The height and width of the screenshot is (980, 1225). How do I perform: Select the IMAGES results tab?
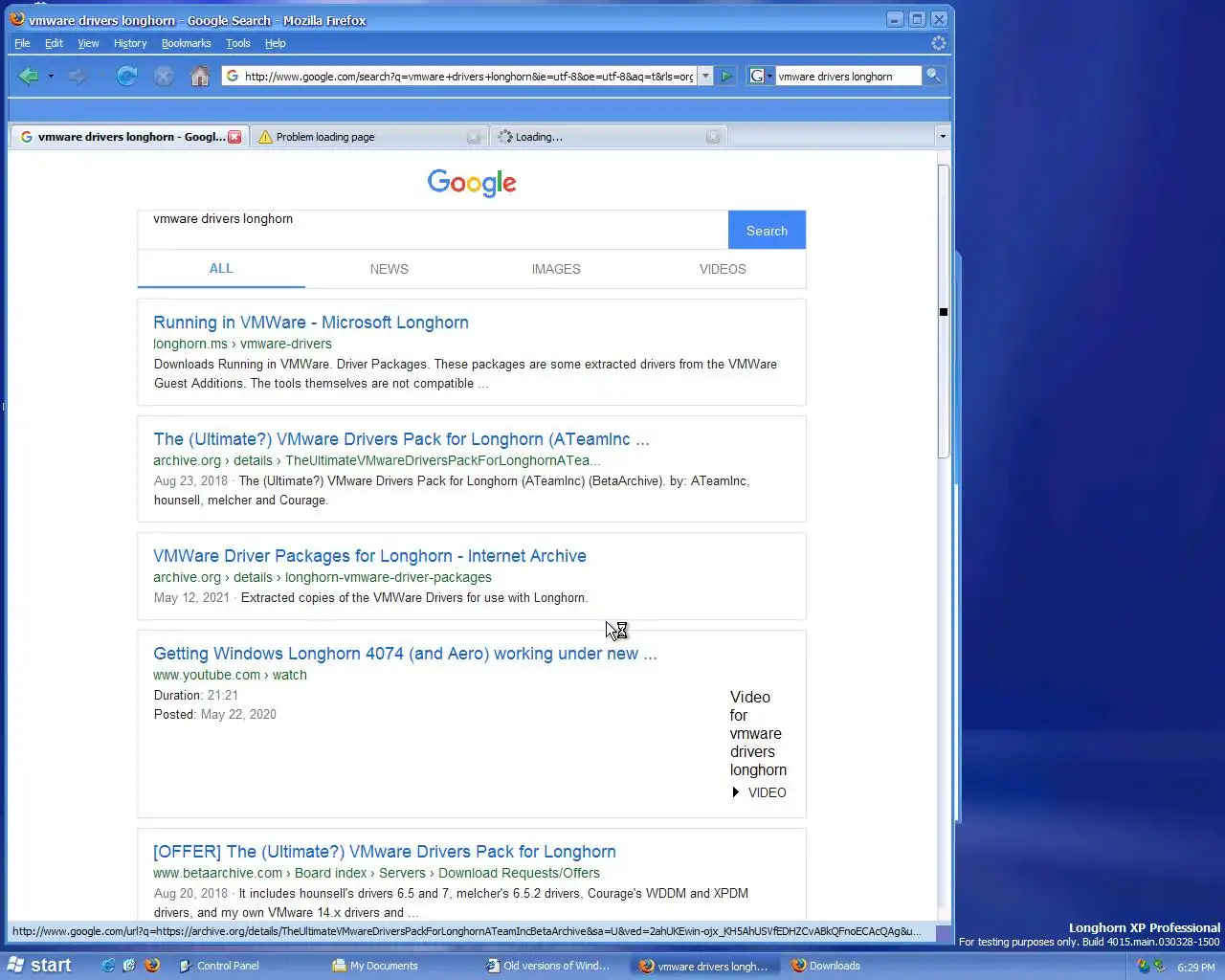556,269
